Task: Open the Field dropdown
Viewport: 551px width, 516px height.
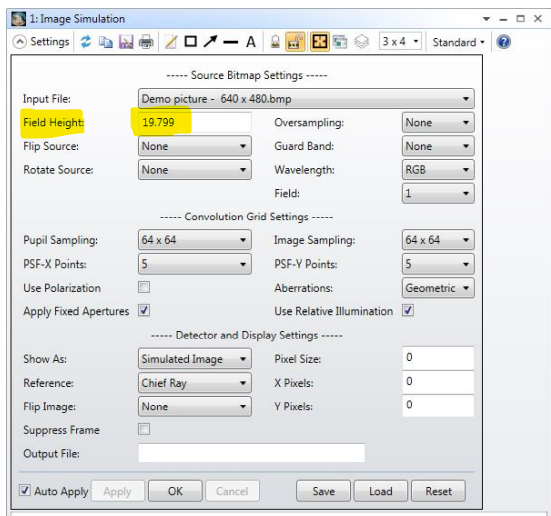Action: (x=438, y=193)
